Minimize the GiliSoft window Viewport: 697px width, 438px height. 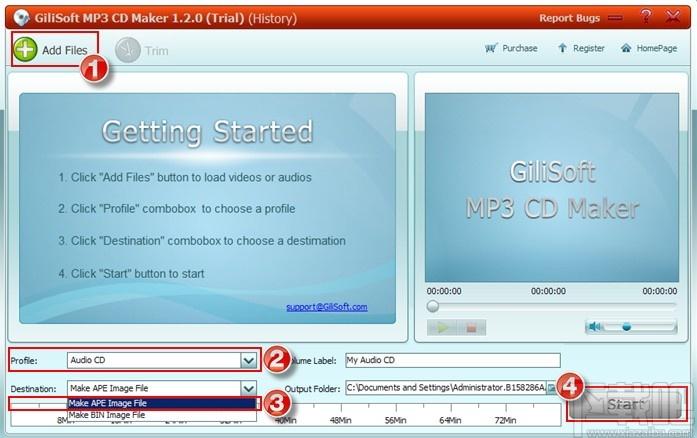(615, 18)
